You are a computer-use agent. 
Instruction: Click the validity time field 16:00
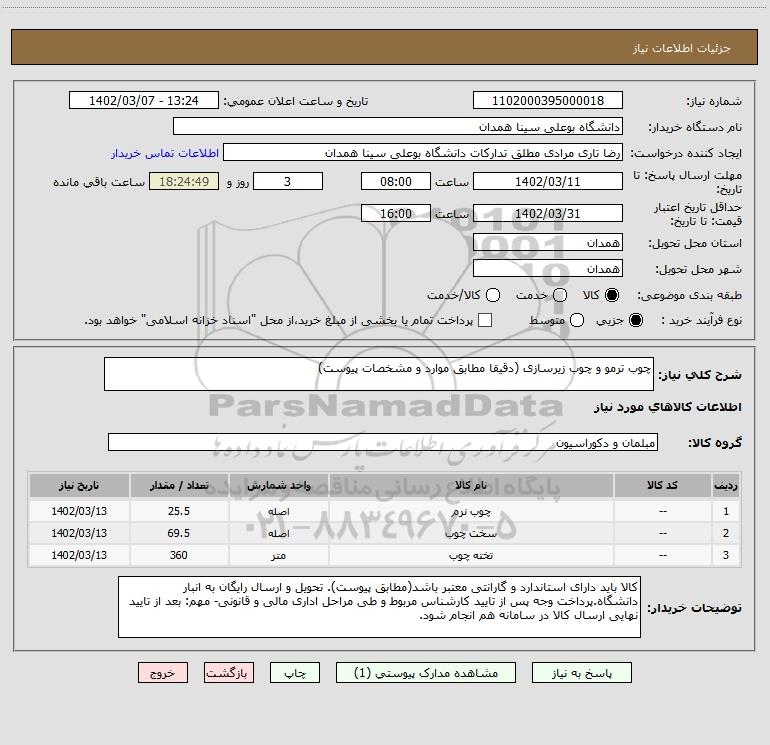click(x=396, y=214)
